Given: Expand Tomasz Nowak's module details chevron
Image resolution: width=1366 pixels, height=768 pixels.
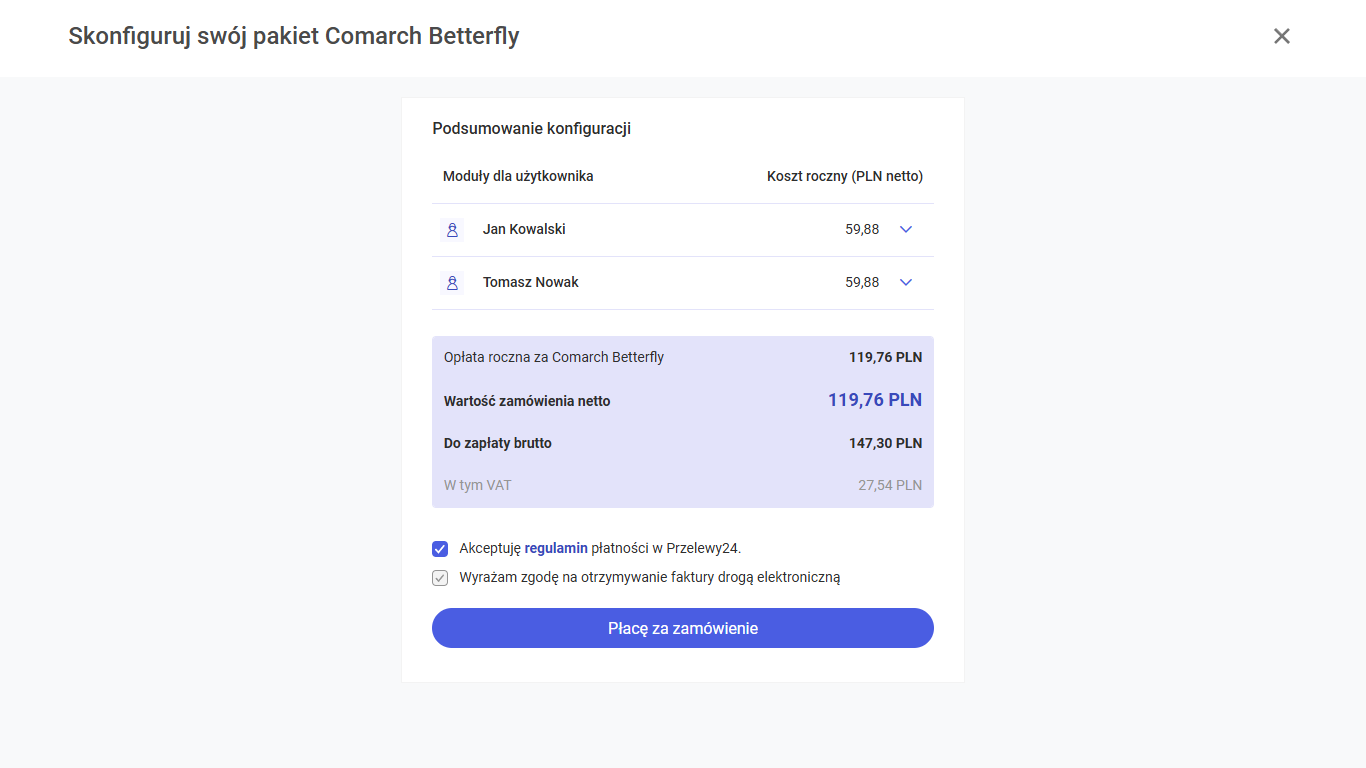Looking at the screenshot, I should coord(906,282).
